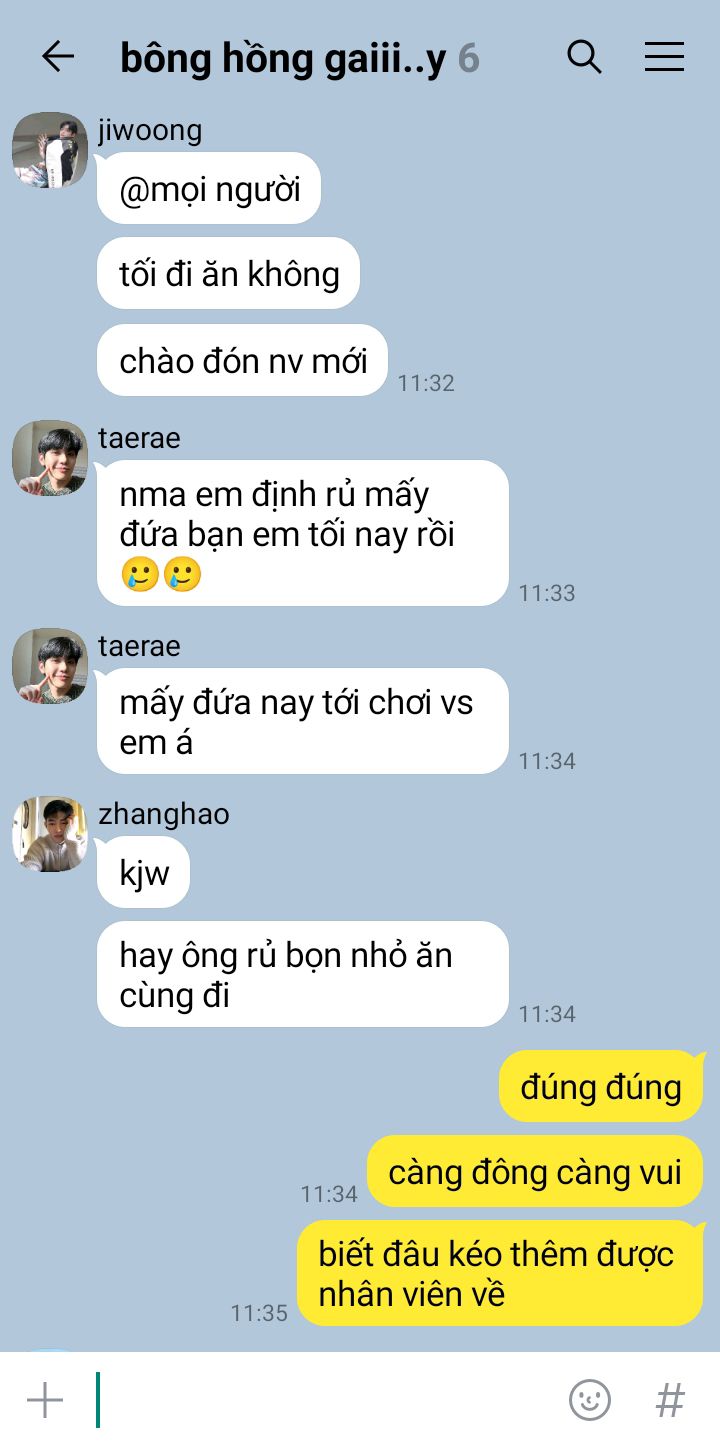Tap the hashtag icon in the input bar
The height and width of the screenshot is (1456, 720).
(x=670, y=1400)
